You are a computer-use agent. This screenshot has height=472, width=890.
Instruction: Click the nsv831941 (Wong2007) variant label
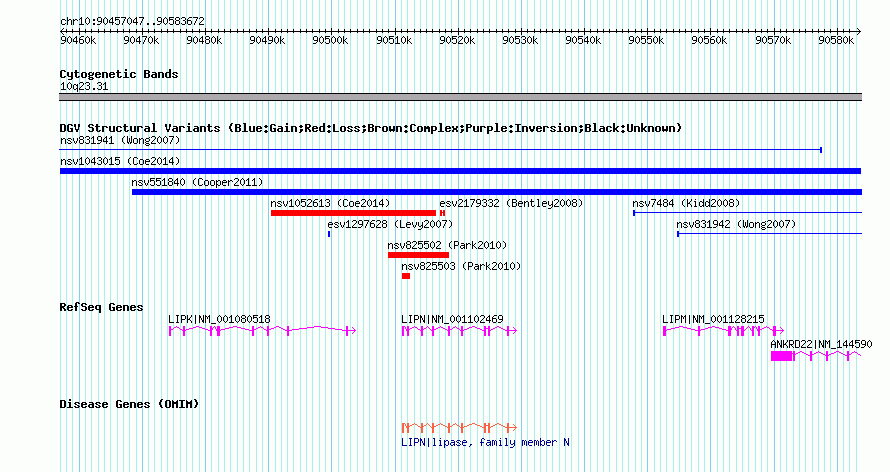[120, 140]
